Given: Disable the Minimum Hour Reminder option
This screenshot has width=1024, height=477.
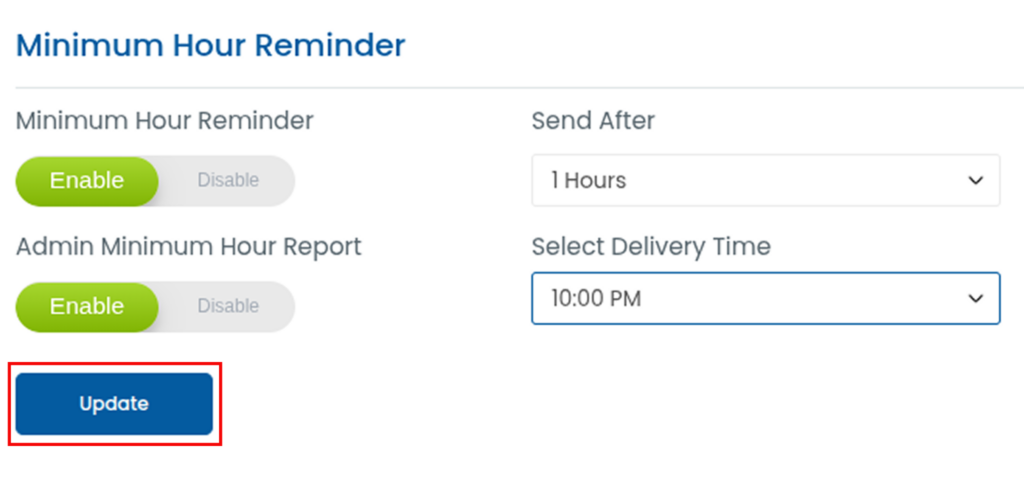Looking at the screenshot, I should pyautogui.click(x=228, y=181).
